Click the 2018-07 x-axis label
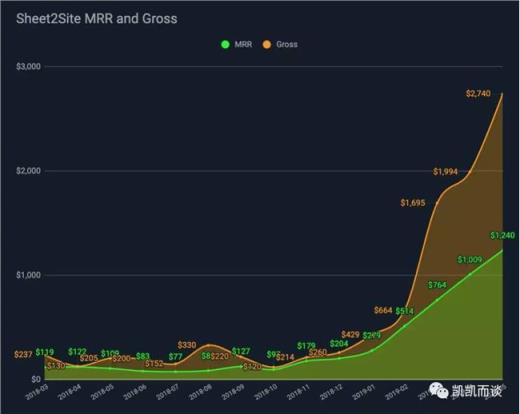Viewport: 520px width, 414px height. coord(167,392)
